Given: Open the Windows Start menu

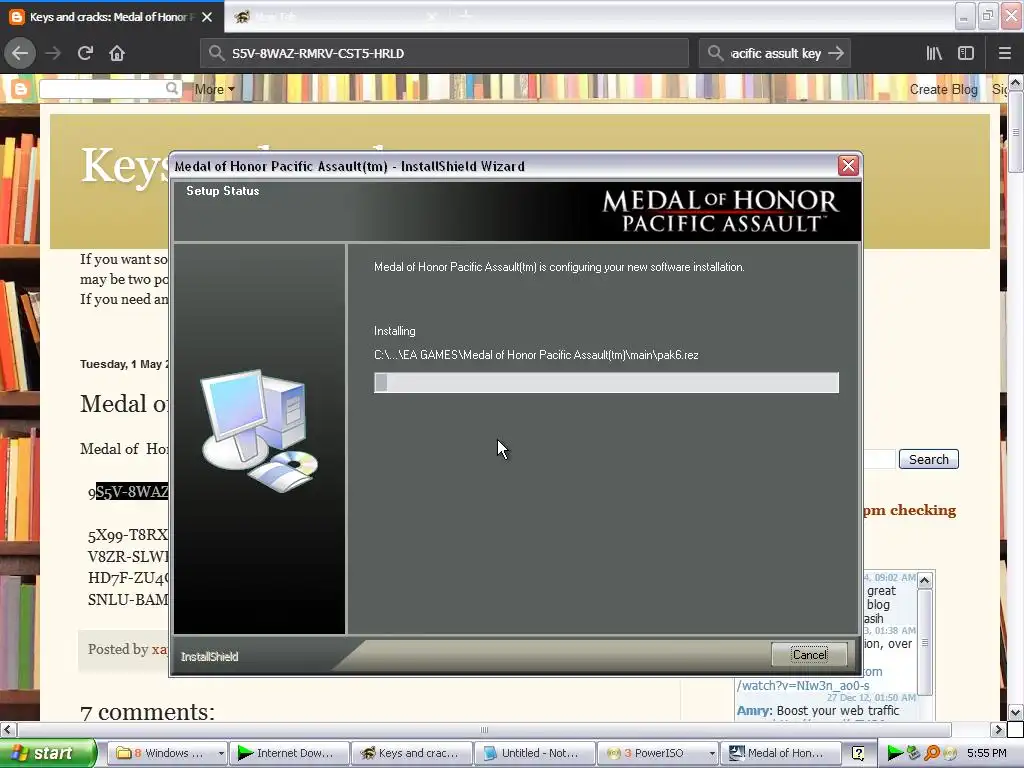Looking at the screenshot, I should tap(47, 753).
